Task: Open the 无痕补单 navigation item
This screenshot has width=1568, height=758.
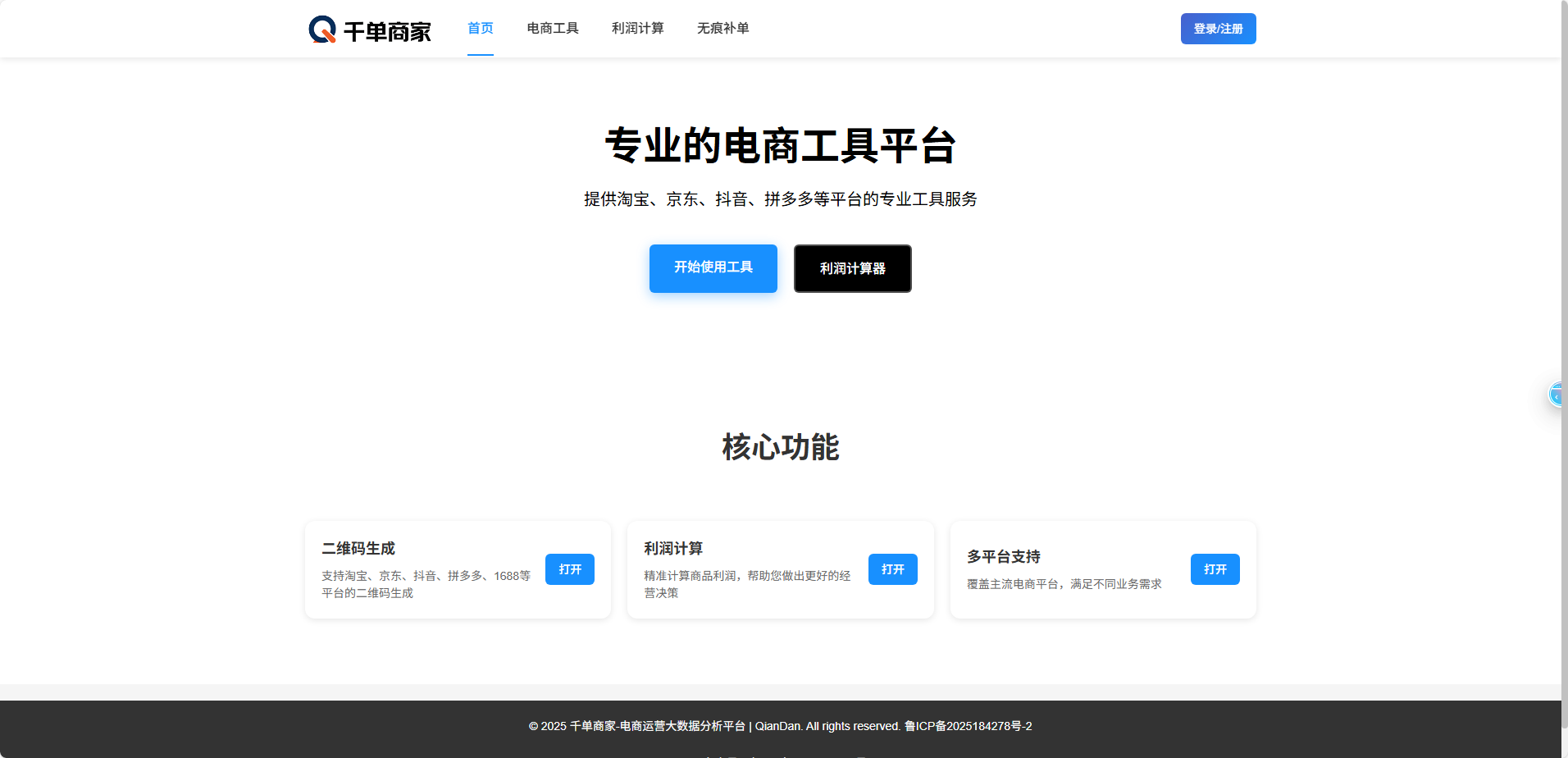Action: point(722,29)
